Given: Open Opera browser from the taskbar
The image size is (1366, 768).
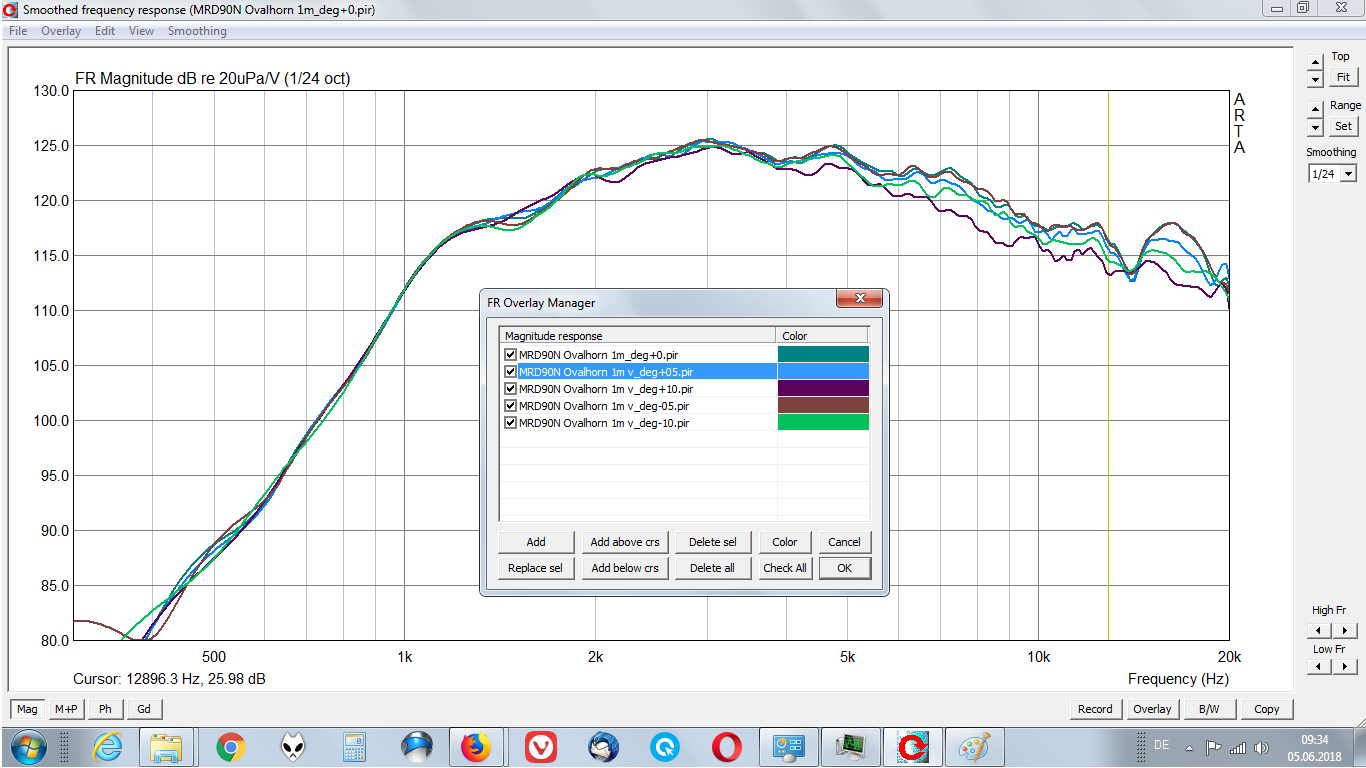Looking at the screenshot, I should click(x=727, y=747).
